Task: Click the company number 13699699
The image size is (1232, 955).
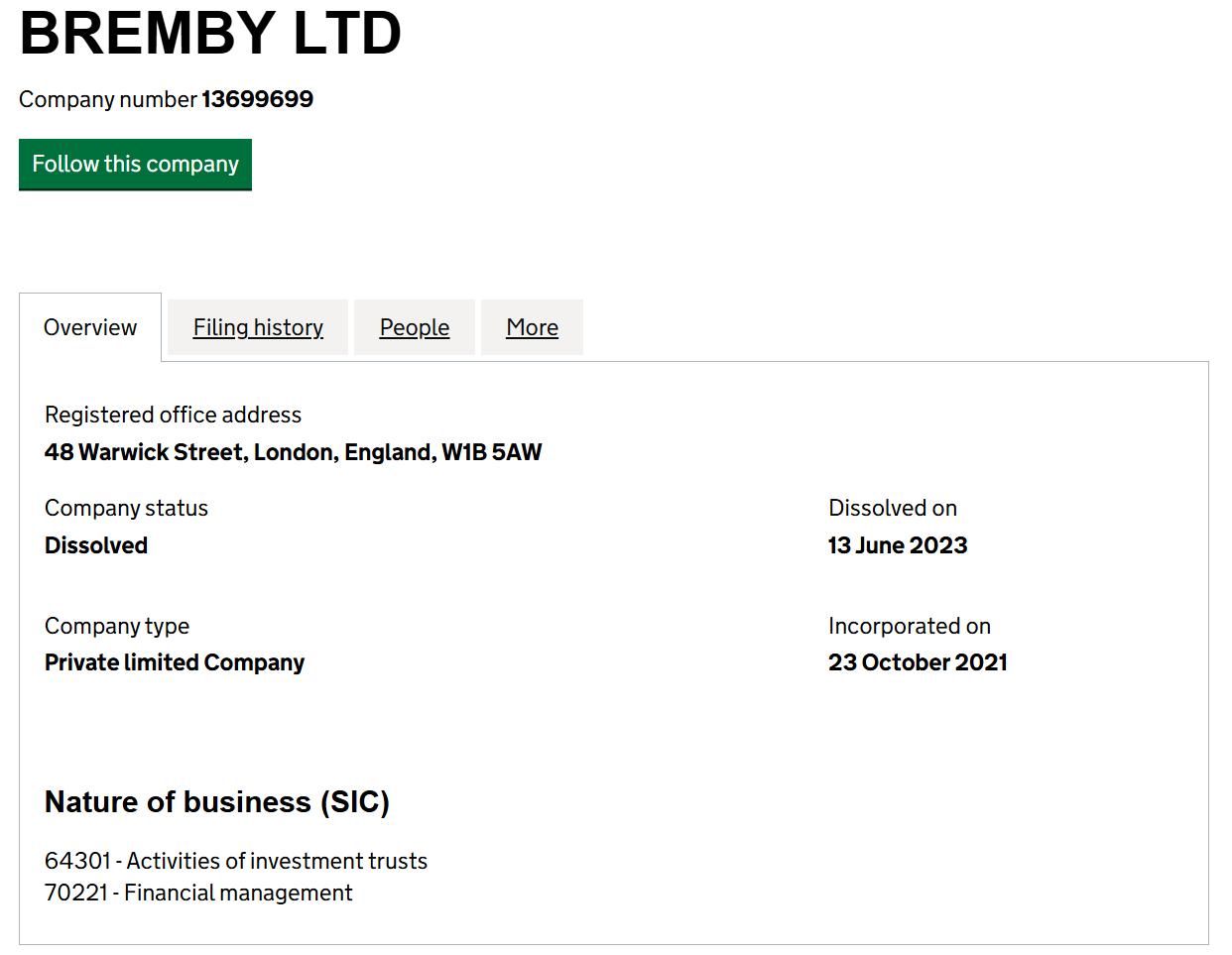Action: click(257, 99)
